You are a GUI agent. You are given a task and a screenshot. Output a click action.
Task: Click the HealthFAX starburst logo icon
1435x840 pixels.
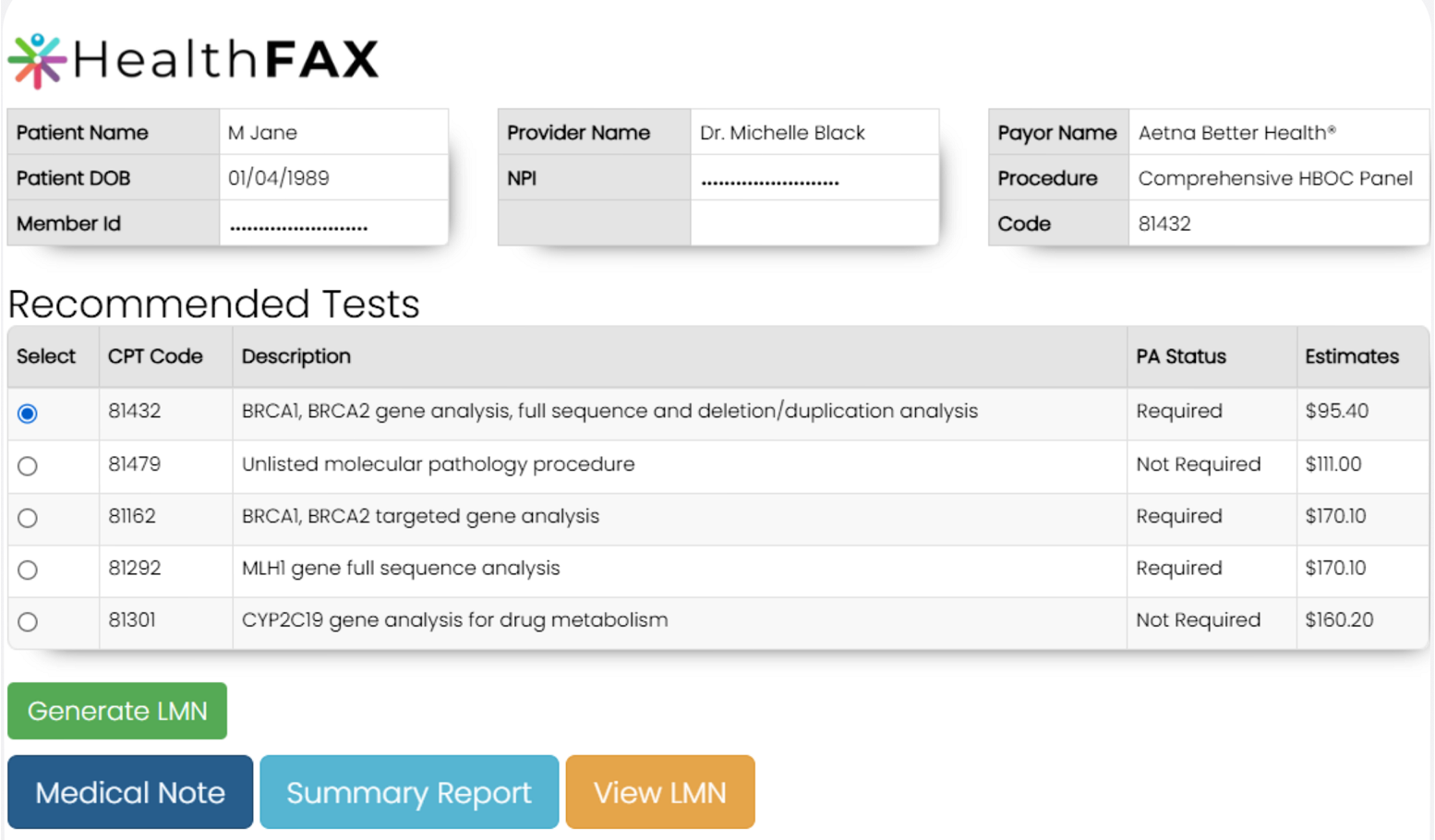coord(37,61)
